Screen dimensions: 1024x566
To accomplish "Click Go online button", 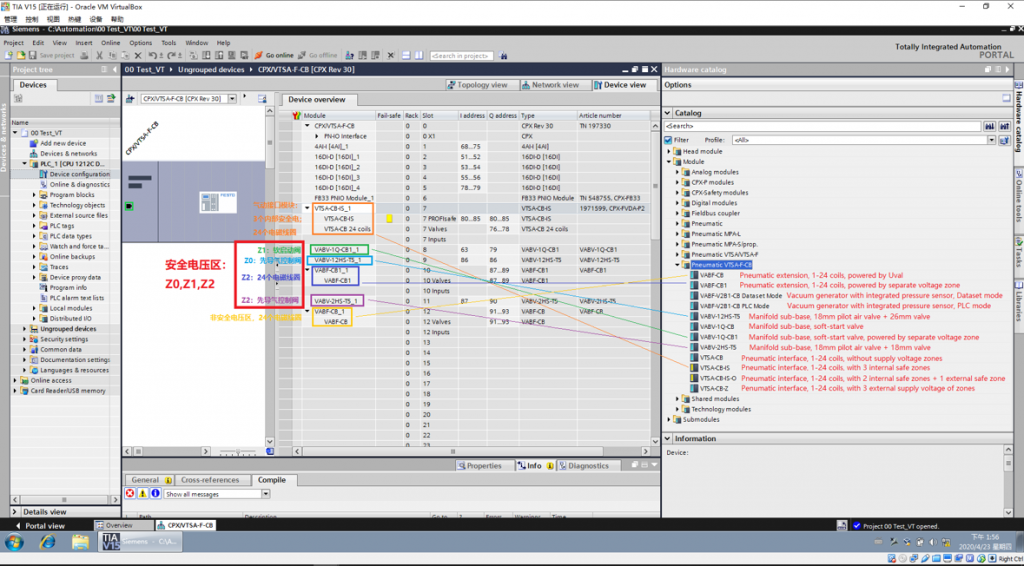I will (x=274, y=55).
